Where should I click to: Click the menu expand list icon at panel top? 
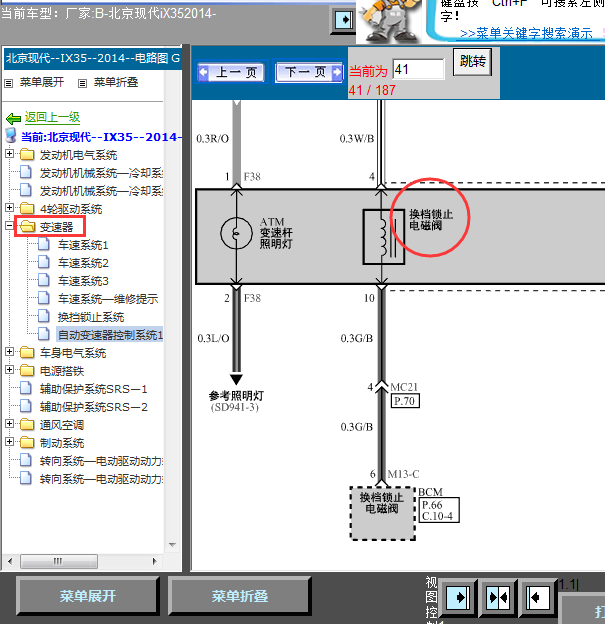9,83
